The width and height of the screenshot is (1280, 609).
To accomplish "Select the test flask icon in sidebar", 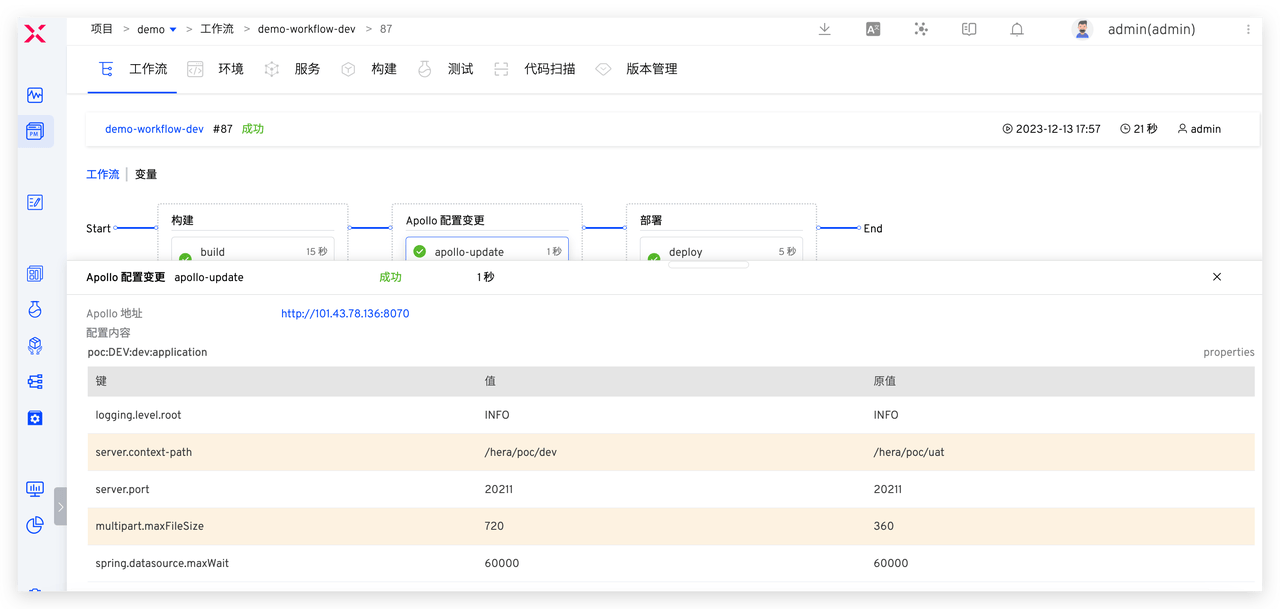I will (x=35, y=310).
